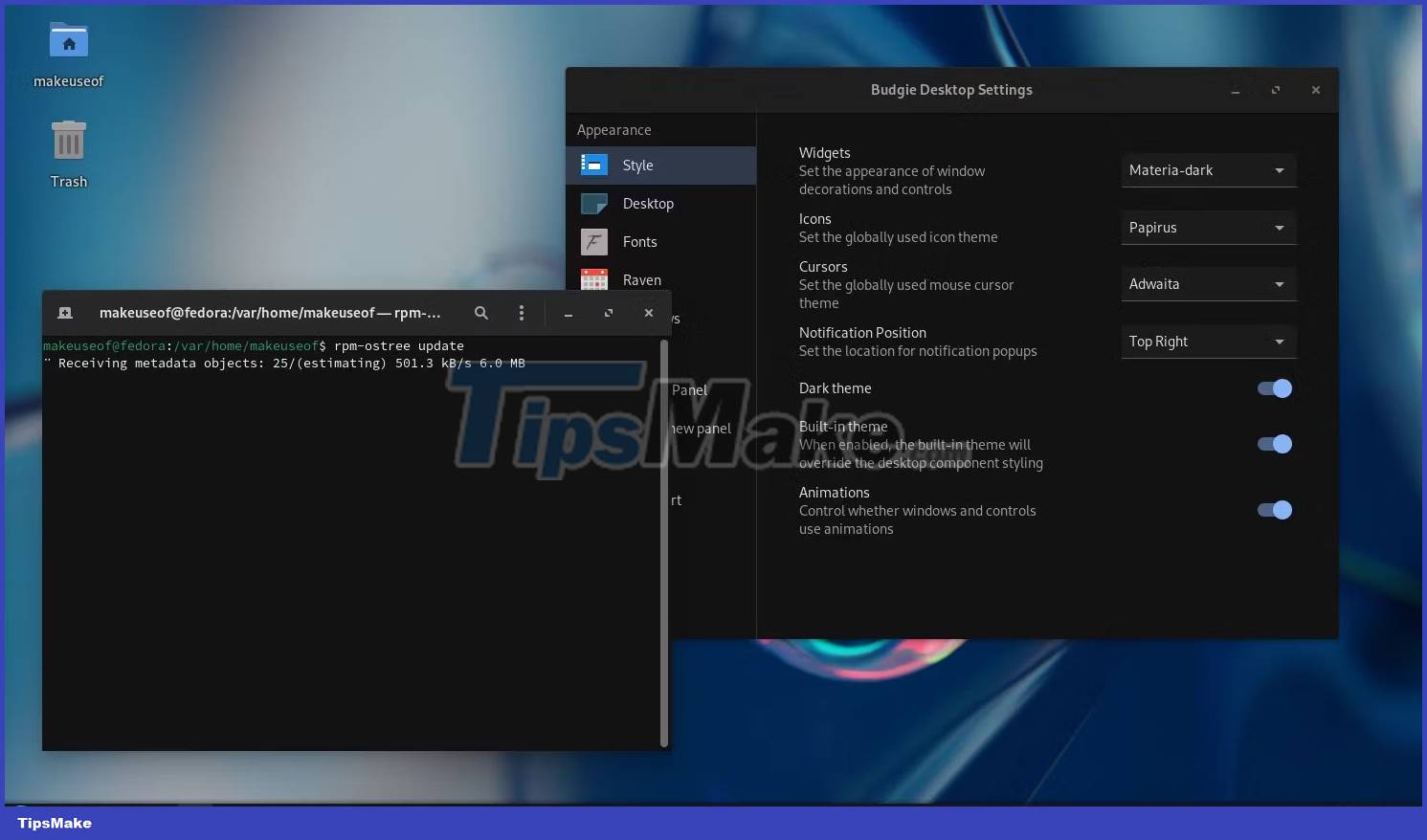
Task: Open the terminal three-dot options menu
Action: (x=522, y=313)
